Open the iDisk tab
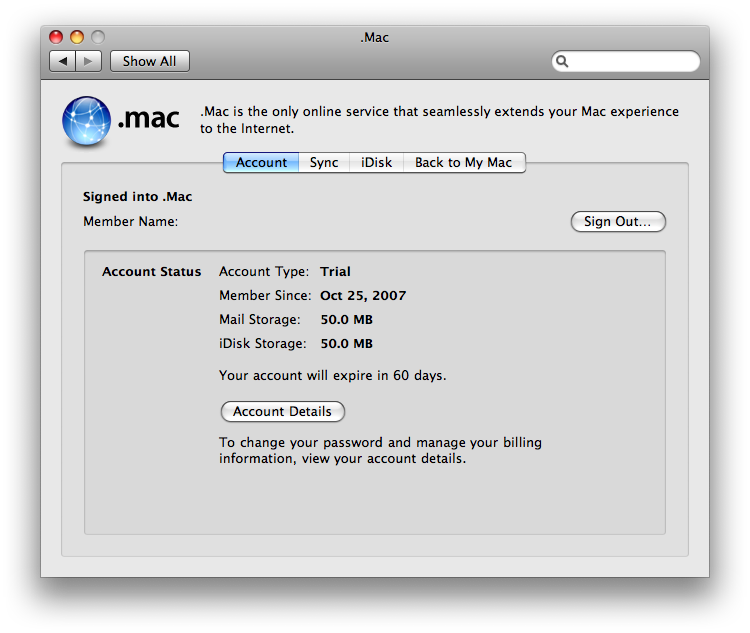The image size is (750, 633). click(x=376, y=163)
